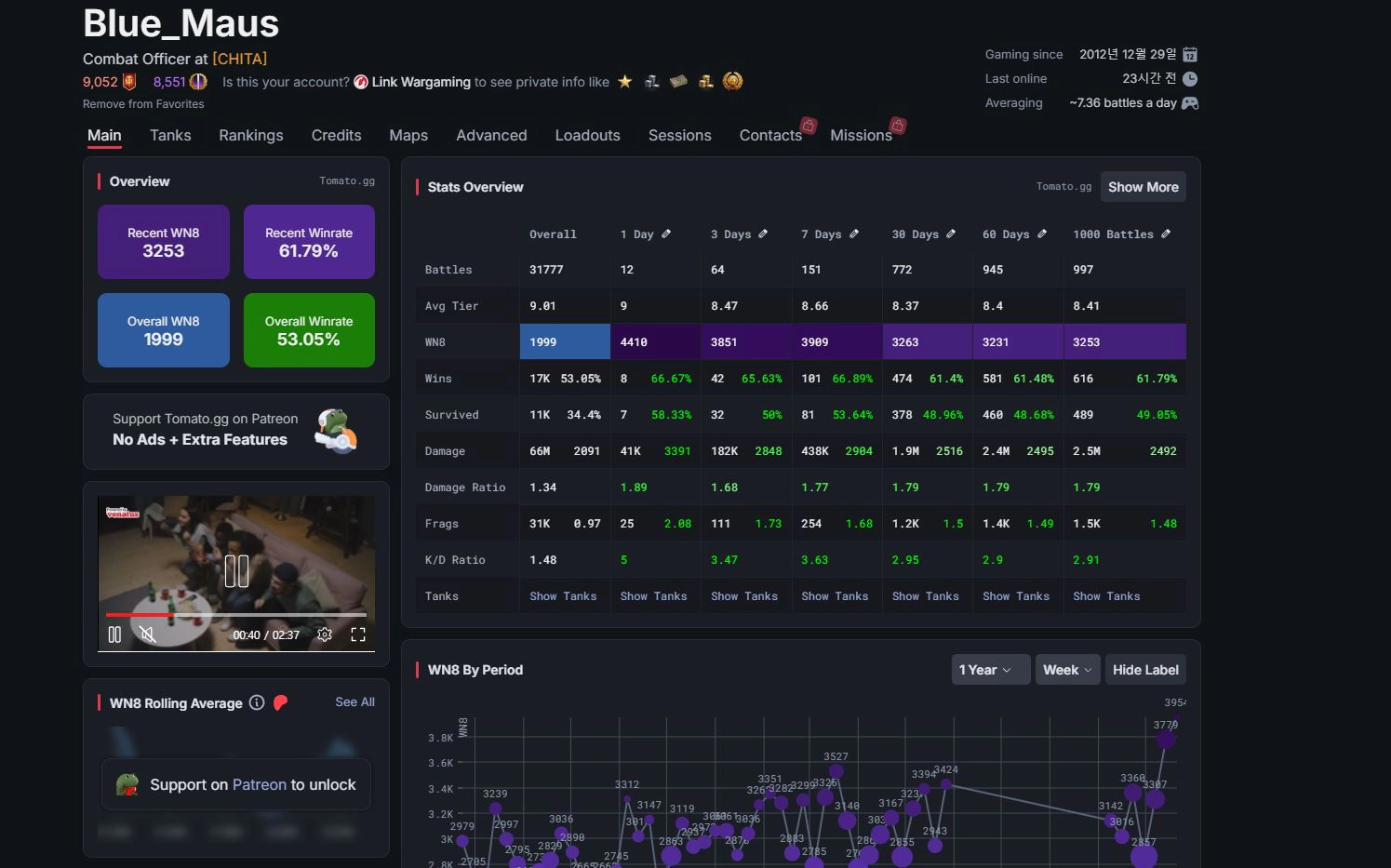Switch to the Tanks tab
Viewport: 1391px width, 868px height.
170,136
